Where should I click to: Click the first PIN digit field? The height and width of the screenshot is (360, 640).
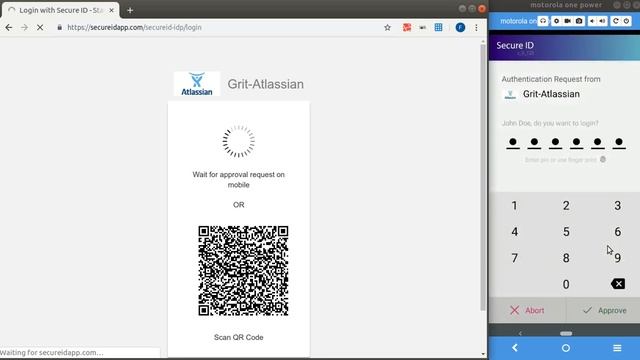[513, 143]
